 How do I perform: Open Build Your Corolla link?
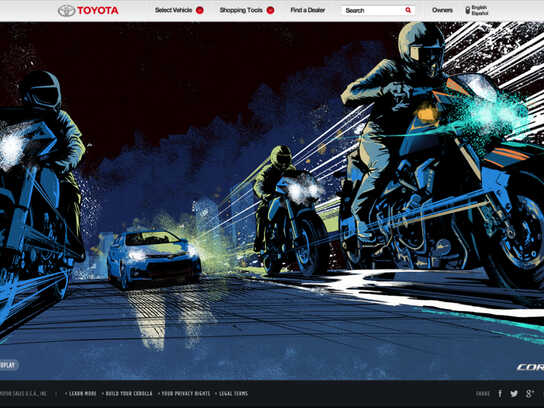(129, 394)
